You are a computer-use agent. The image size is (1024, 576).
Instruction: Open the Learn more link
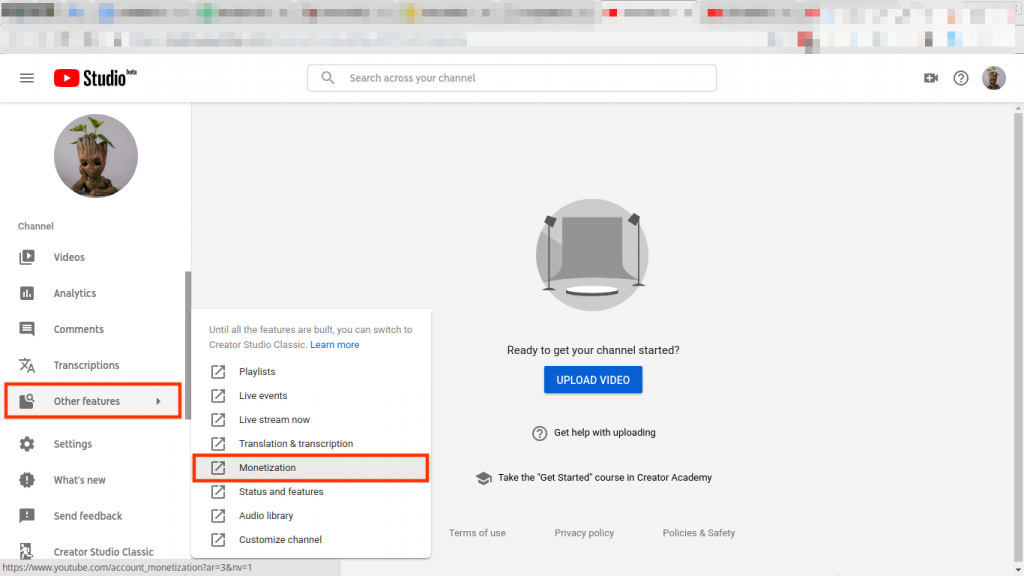[x=335, y=344]
